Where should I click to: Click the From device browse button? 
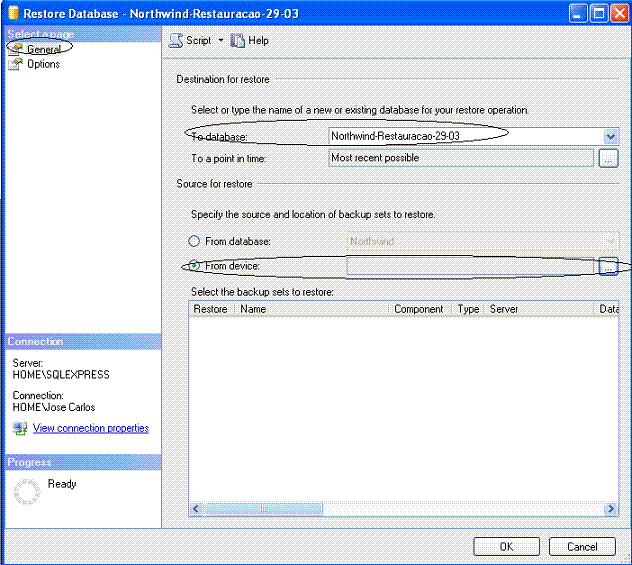(x=608, y=266)
